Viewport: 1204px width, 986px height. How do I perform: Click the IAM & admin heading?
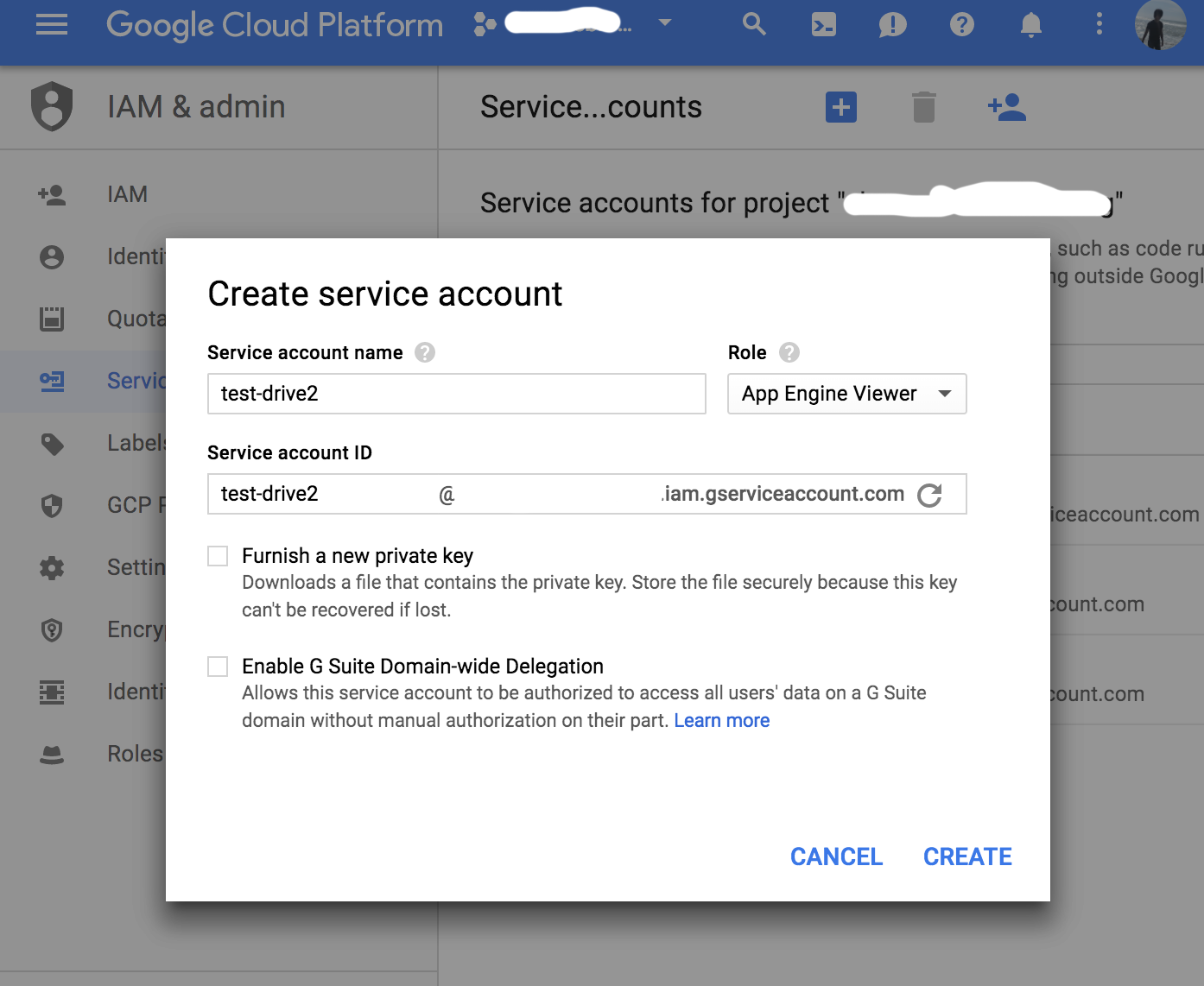196,107
